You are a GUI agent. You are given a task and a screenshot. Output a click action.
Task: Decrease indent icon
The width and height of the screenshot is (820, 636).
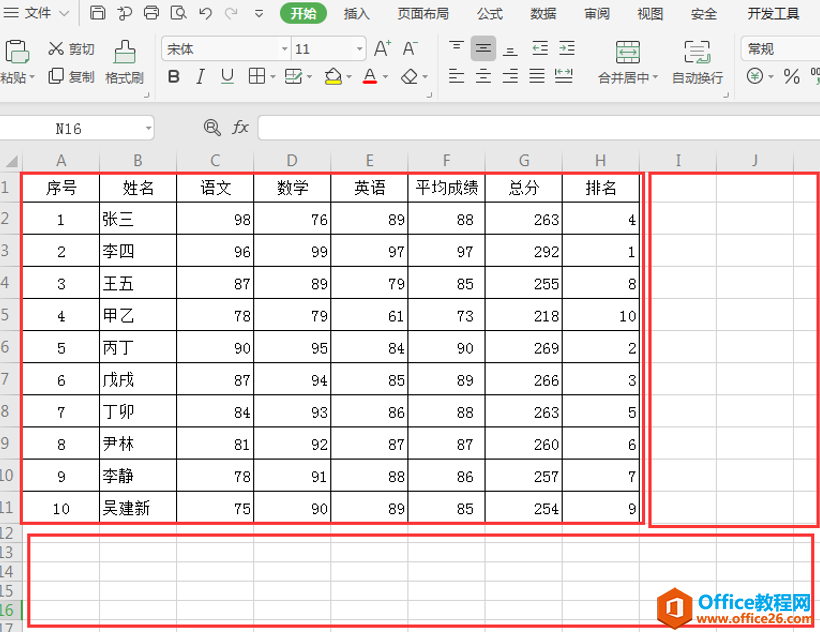click(540, 49)
